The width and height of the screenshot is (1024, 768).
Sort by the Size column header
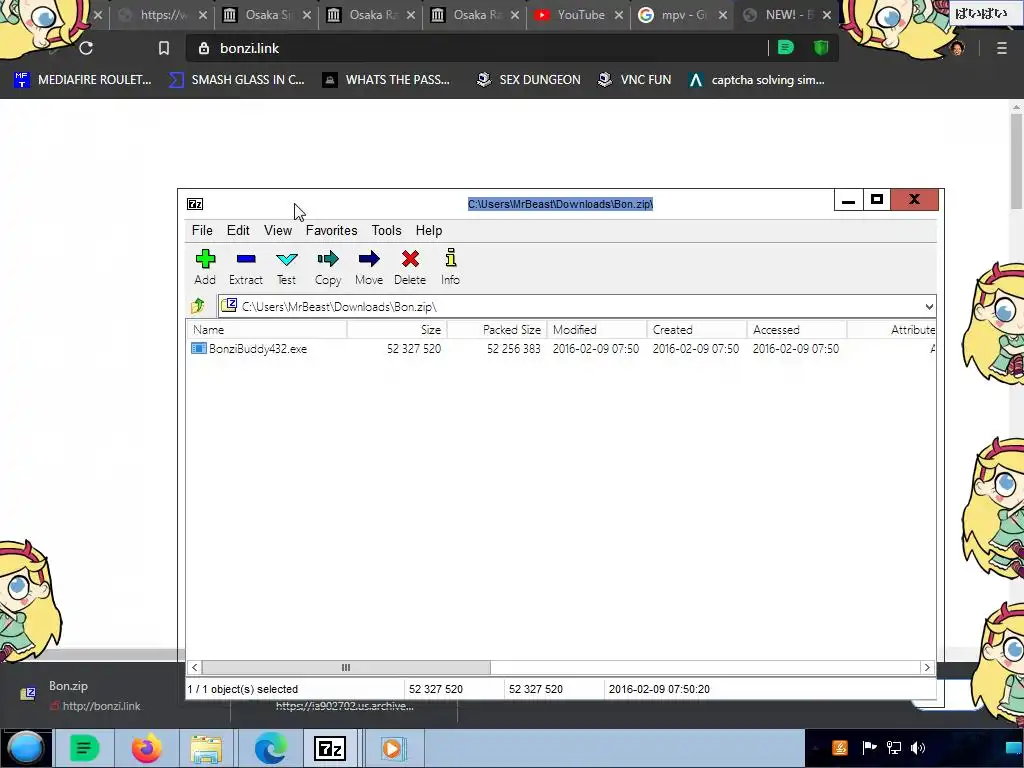coord(397,330)
